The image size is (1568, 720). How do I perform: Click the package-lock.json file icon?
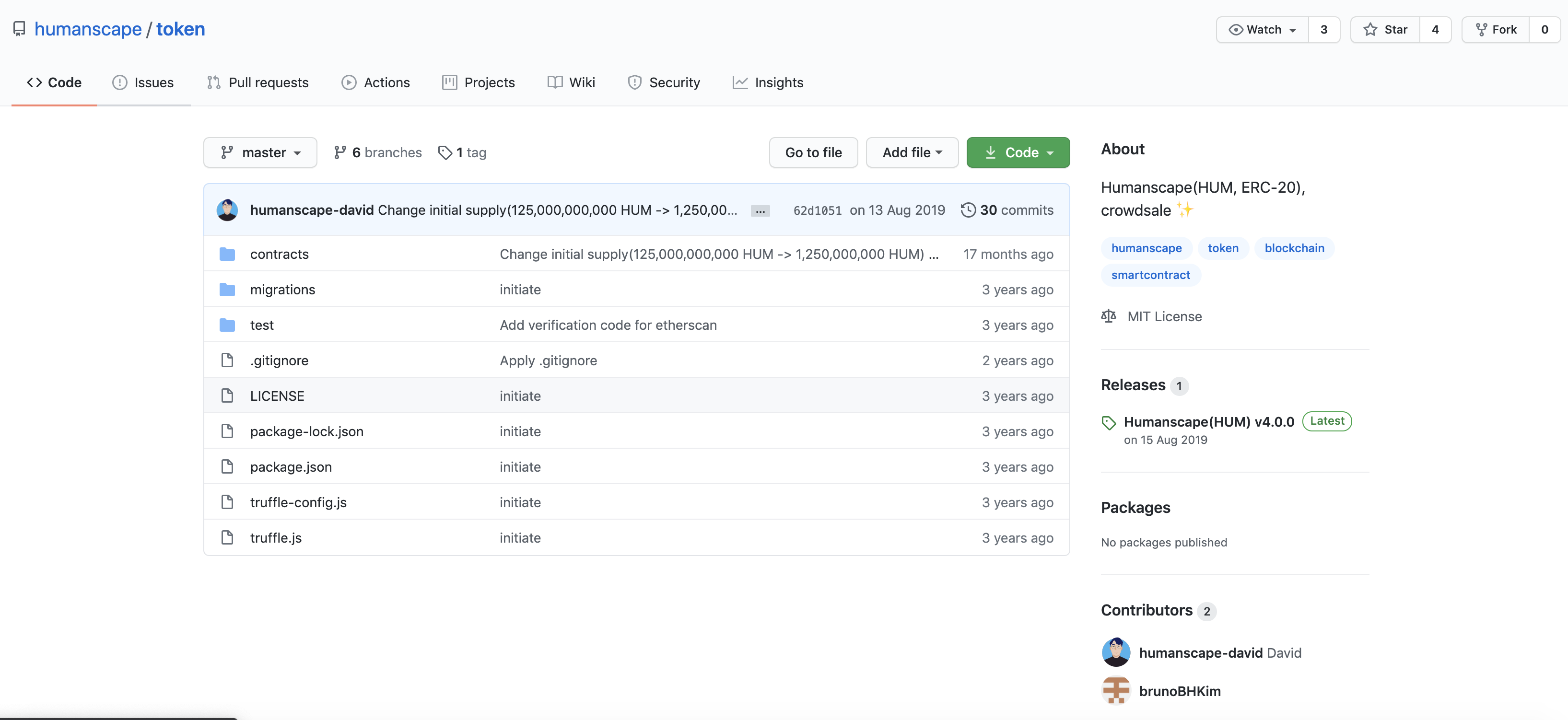pyautogui.click(x=227, y=431)
